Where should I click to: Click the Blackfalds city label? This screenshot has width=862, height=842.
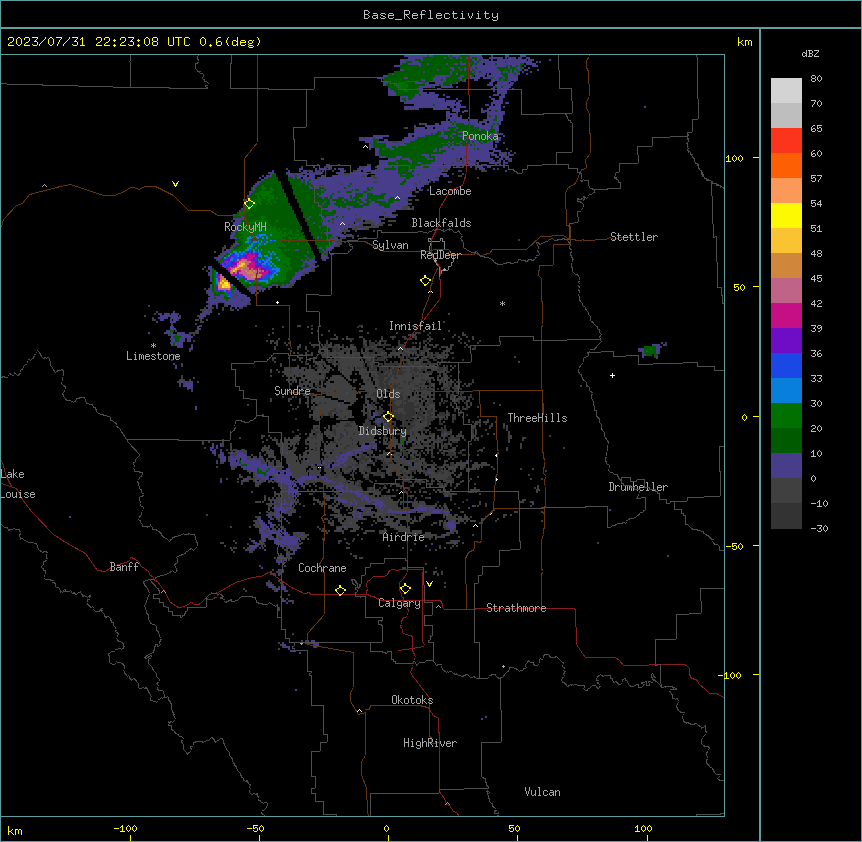click(x=441, y=223)
